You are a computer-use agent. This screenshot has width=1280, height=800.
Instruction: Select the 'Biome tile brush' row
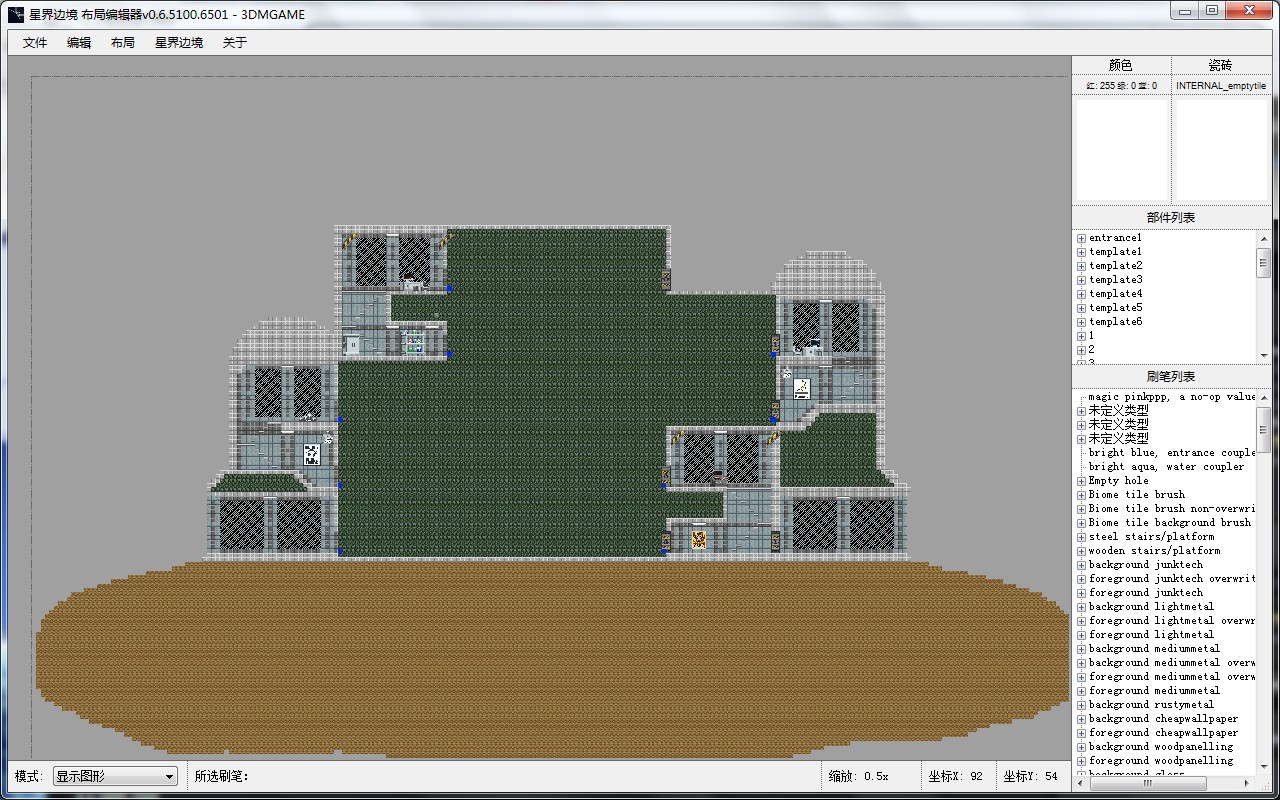(x=1137, y=495)
